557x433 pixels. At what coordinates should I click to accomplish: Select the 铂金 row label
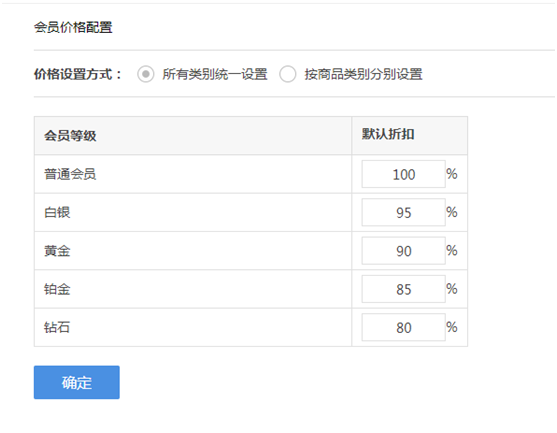click(57, 289)
